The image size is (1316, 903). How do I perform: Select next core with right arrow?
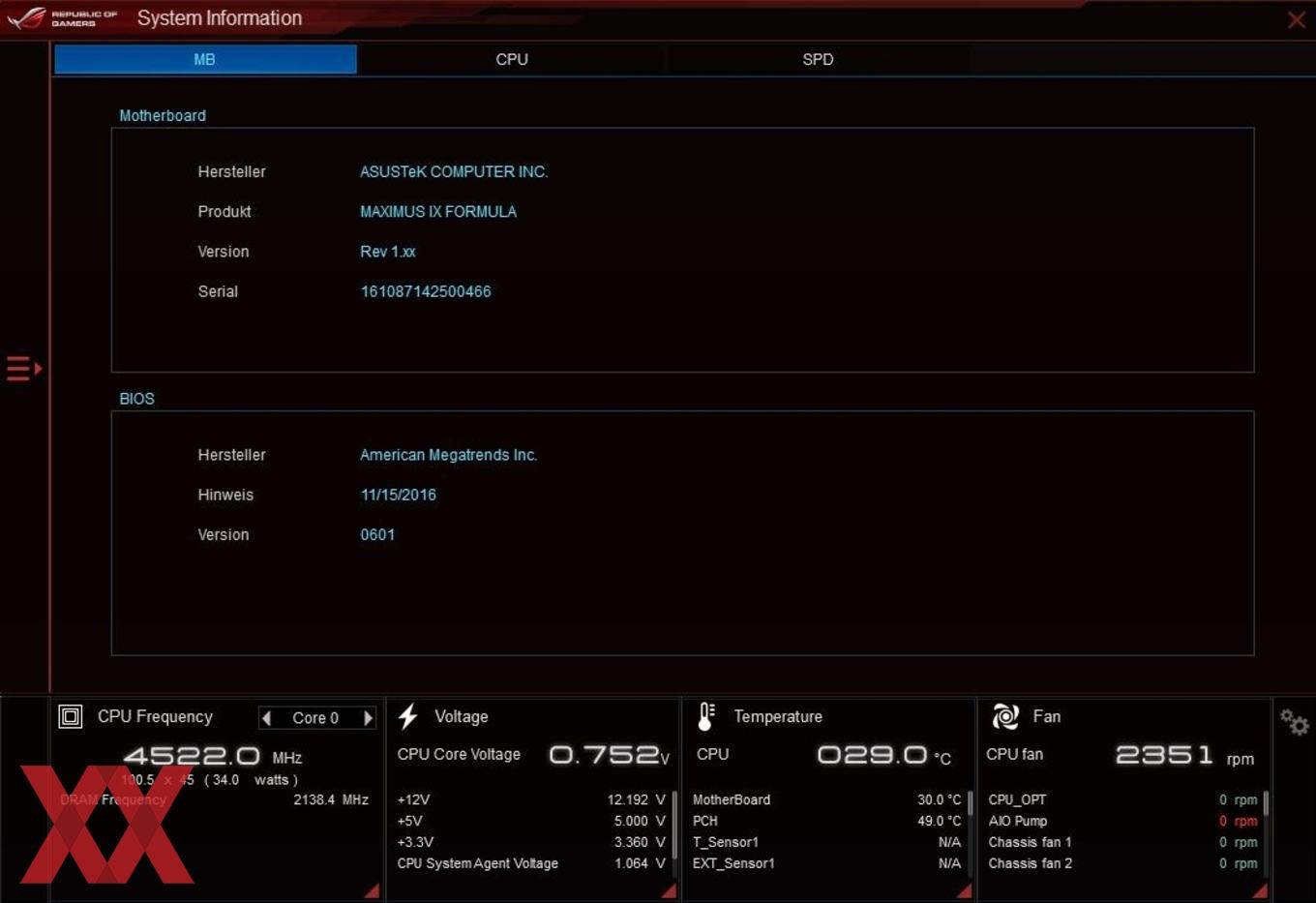pyautogui.click(x=368, y=718)
